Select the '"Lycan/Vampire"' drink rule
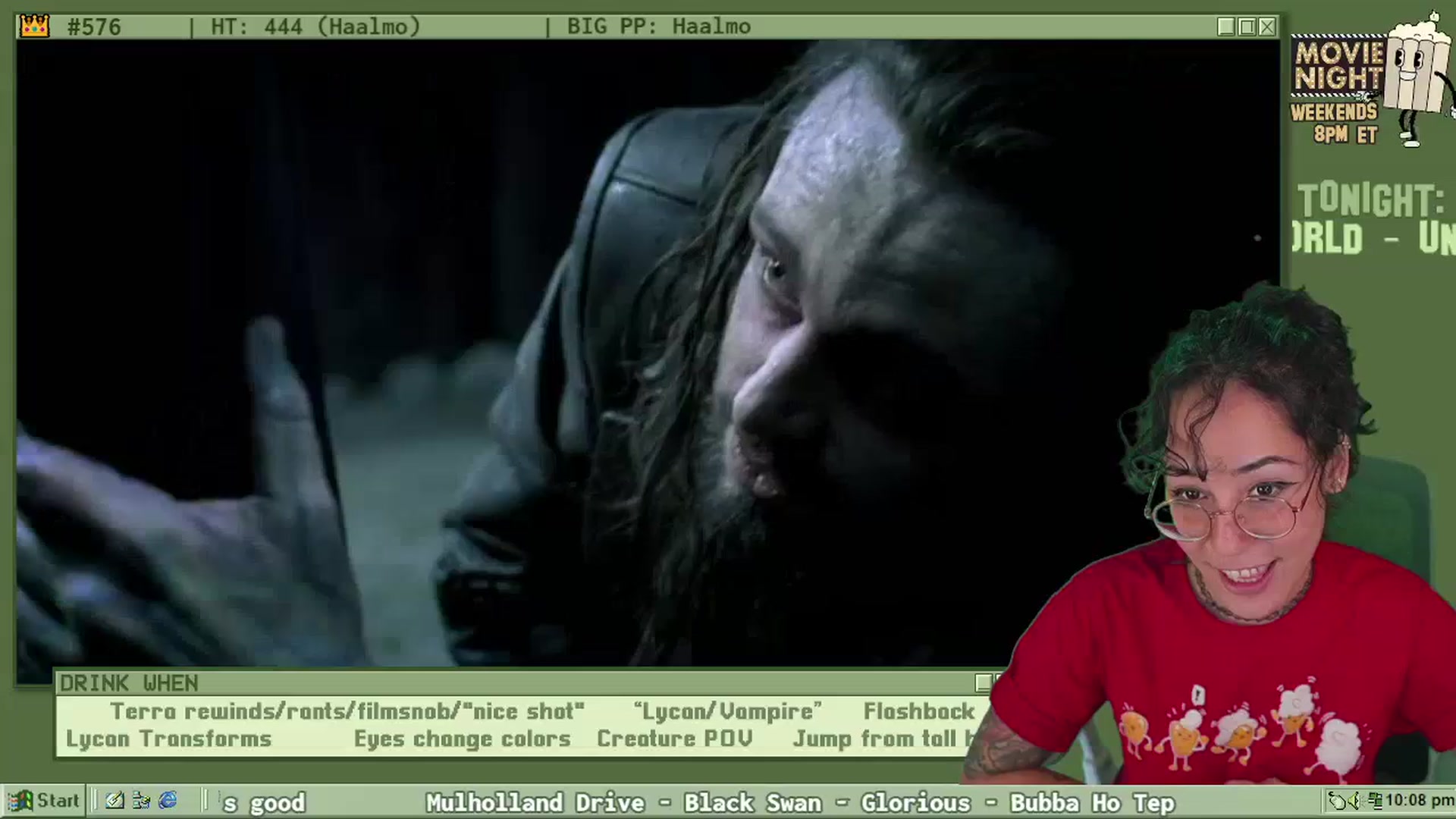 click(727, 711)
